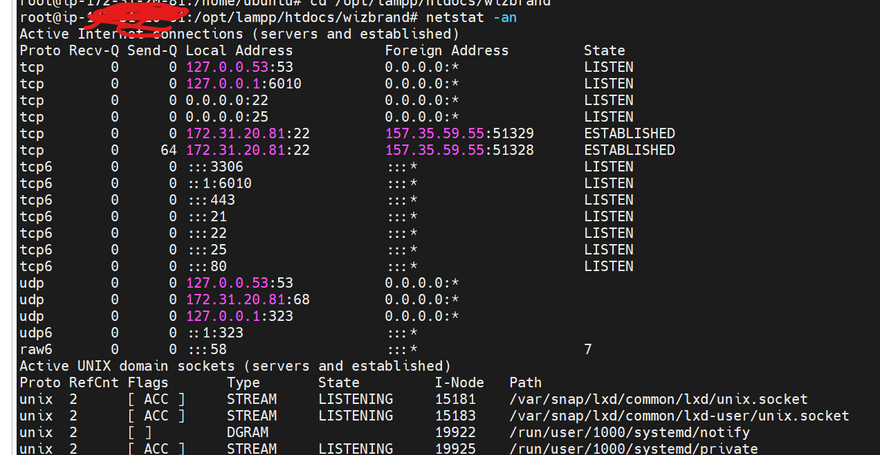880x455 pixels.
Task: Select the tcp6 port :::3306 entry
Action: [214, 167]
